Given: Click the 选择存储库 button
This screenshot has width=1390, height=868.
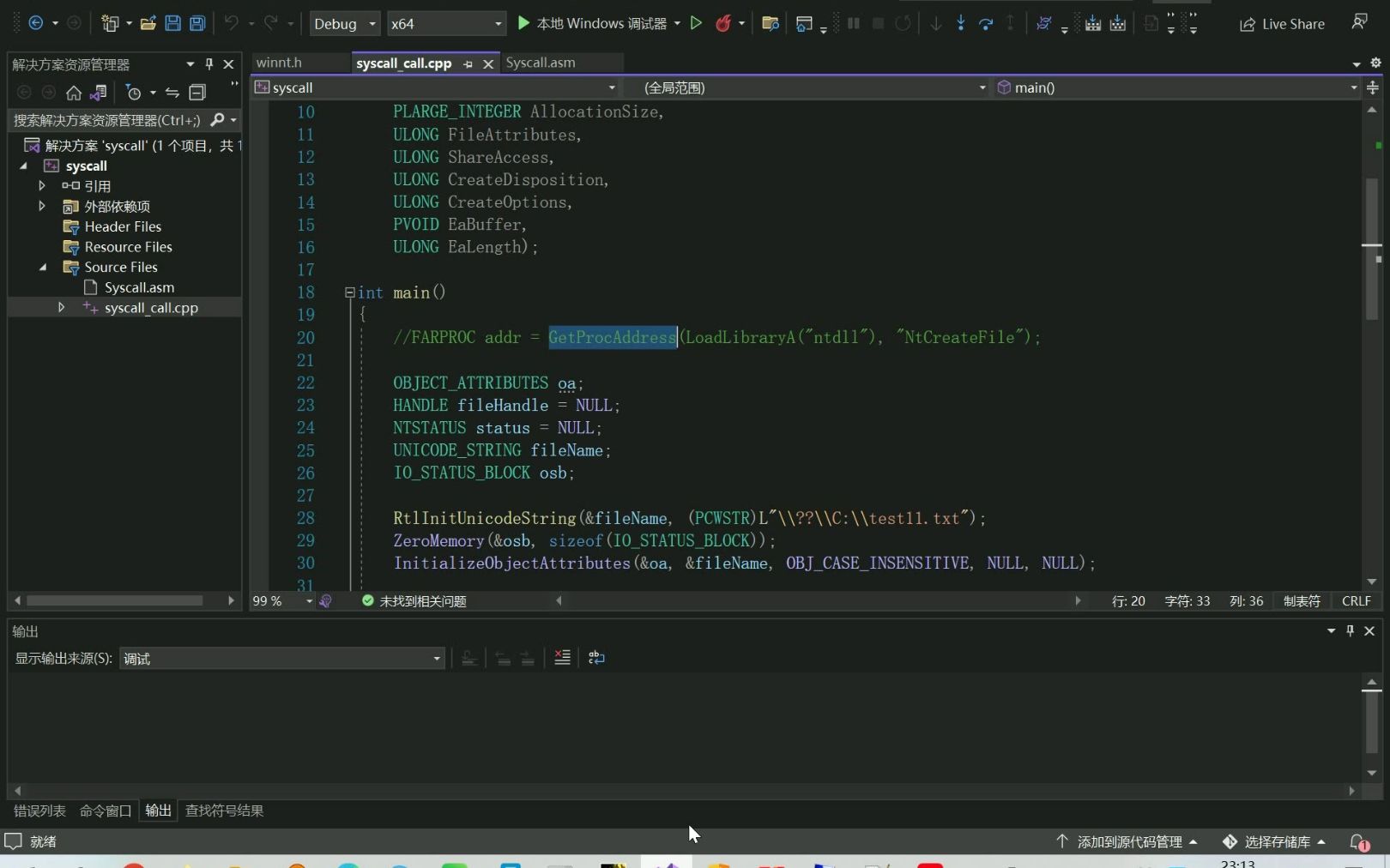Looking at the screenshot, I should [x=1274, y=841].
